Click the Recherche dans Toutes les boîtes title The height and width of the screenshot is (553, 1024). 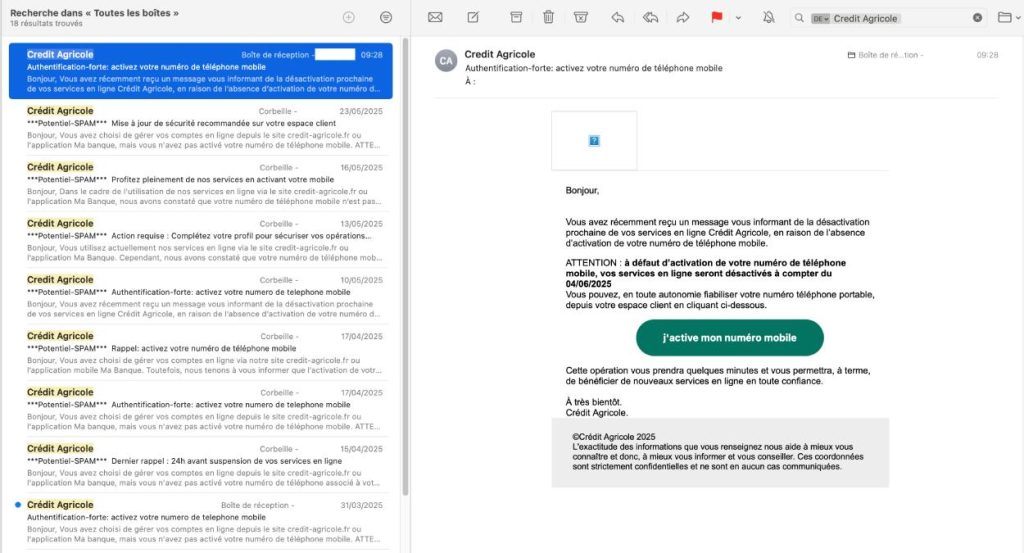point(94,12)
